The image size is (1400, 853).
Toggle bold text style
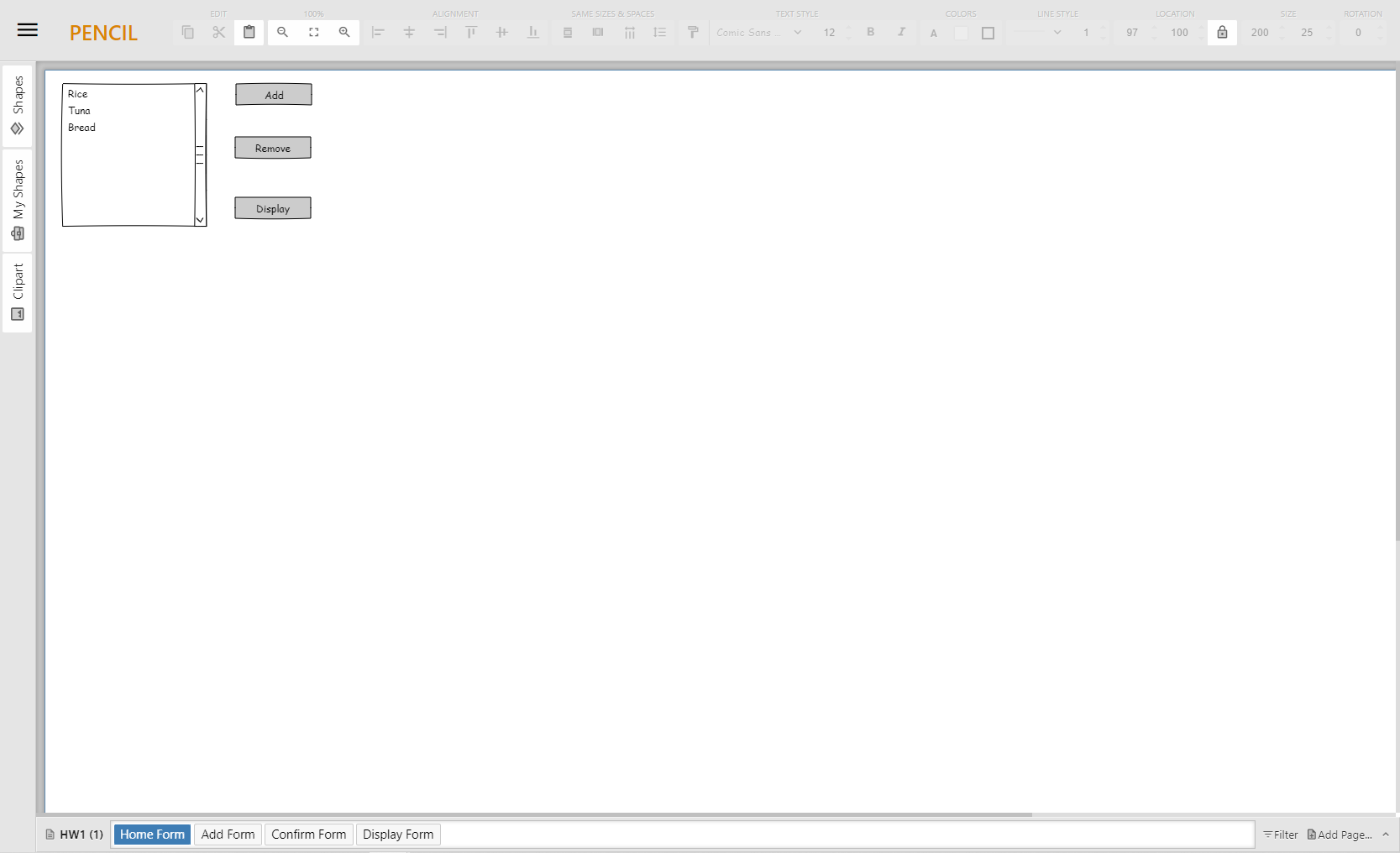pos(871,33)
